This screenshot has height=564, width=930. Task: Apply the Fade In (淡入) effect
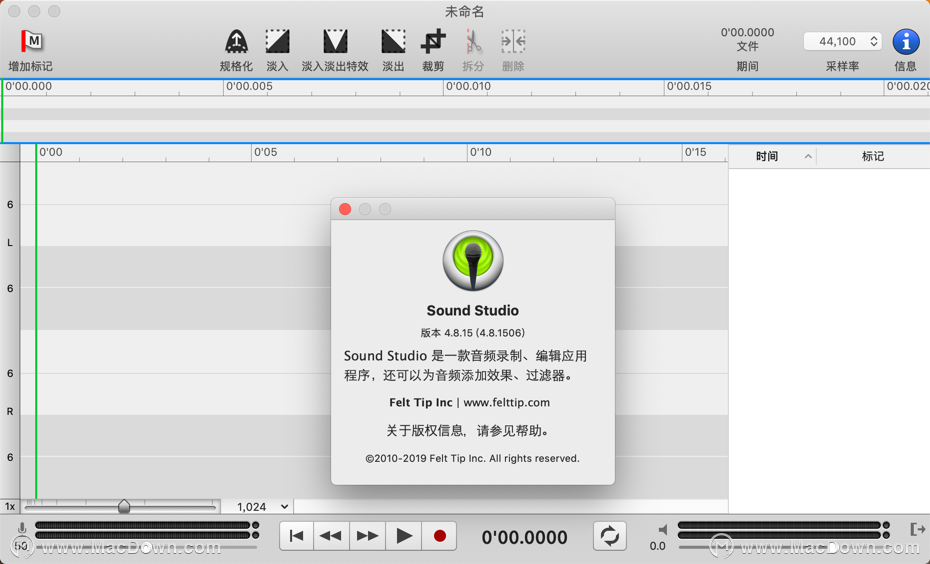[x=277, y=42]
